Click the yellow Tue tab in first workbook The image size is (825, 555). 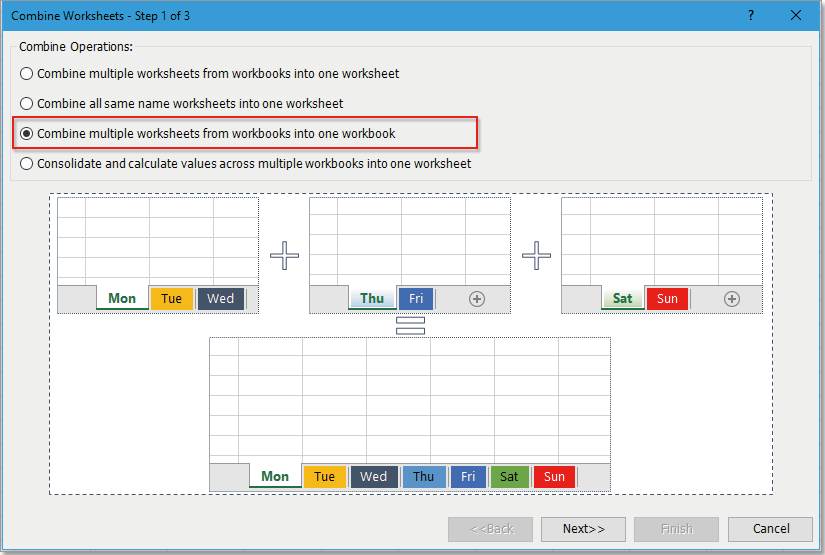pos(172,299)
